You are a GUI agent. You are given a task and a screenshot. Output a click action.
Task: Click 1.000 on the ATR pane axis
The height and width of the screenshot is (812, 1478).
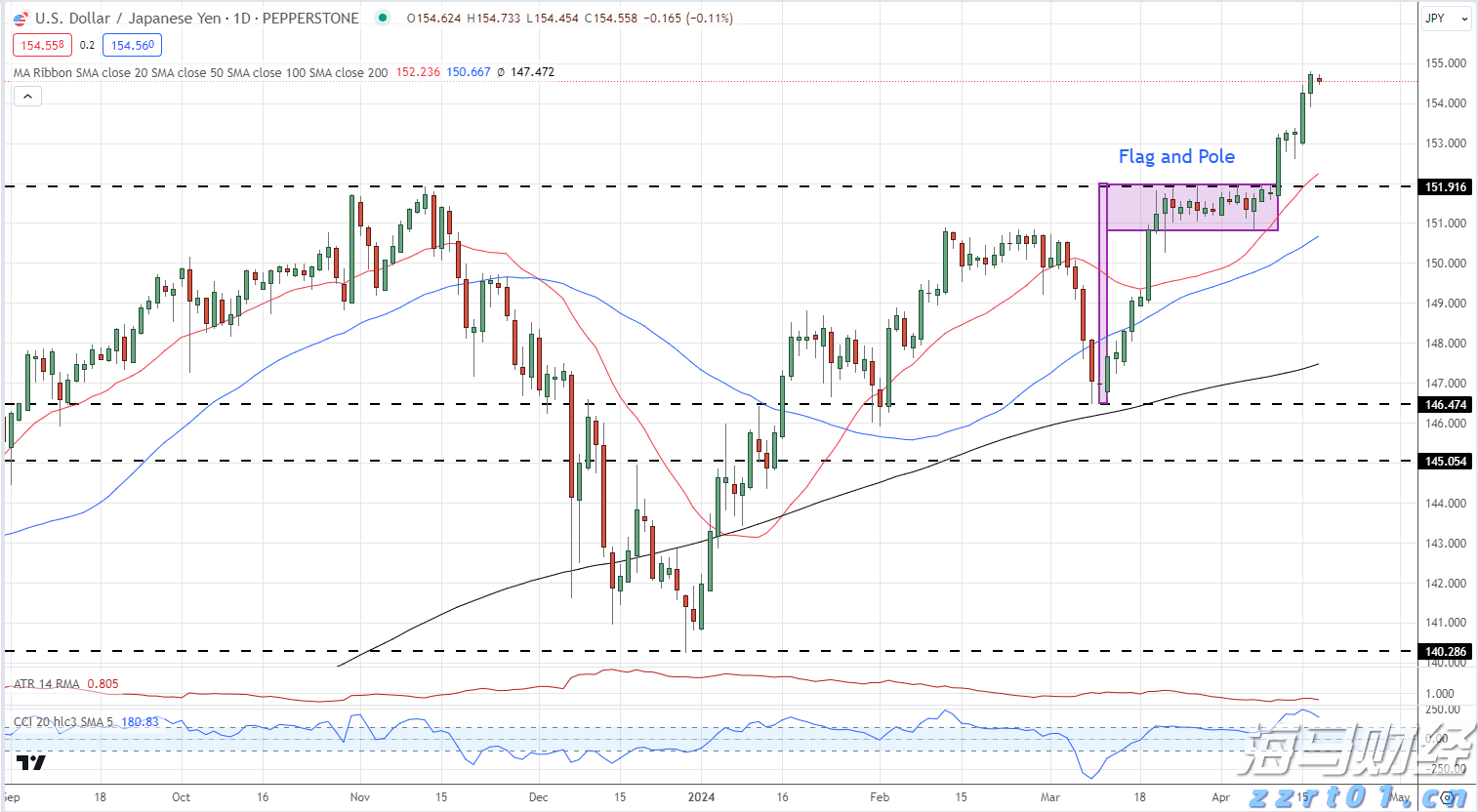1440,694
